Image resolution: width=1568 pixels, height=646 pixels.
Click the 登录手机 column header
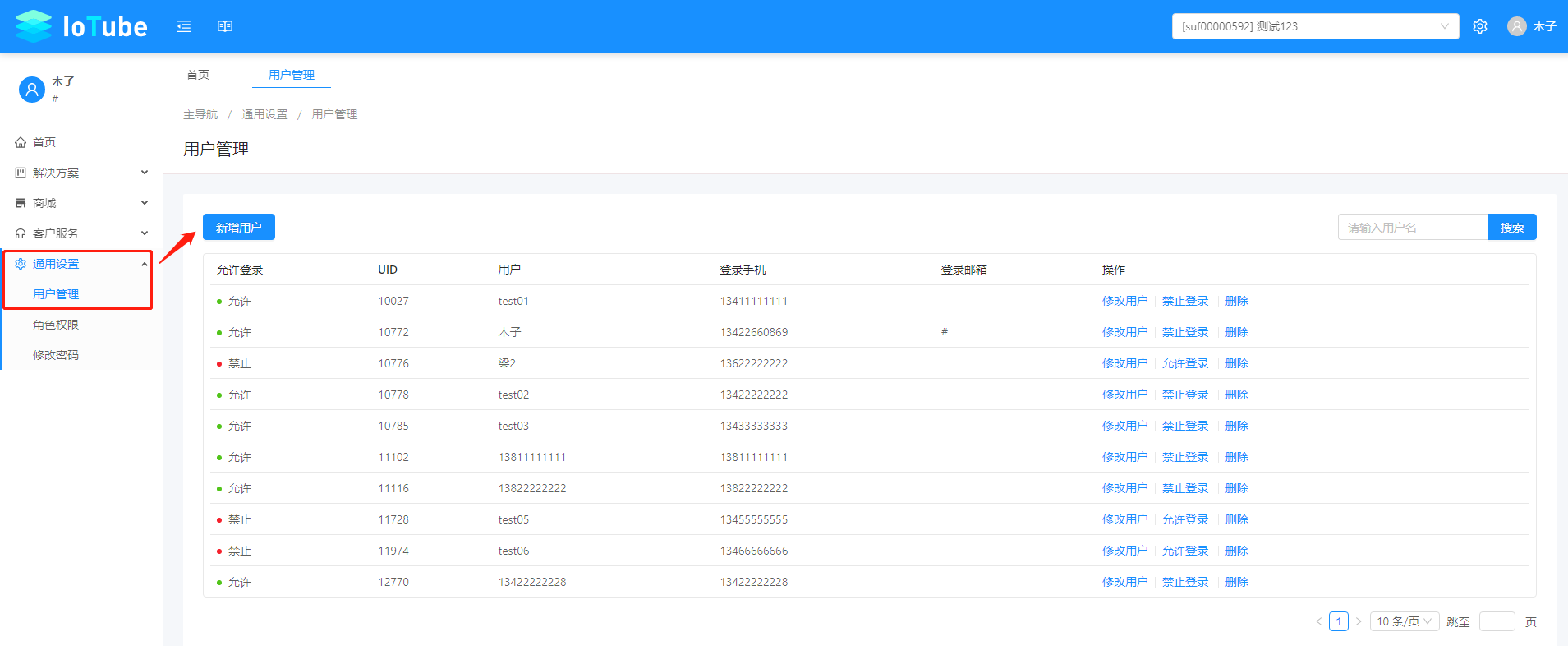[x=743, y=270]
